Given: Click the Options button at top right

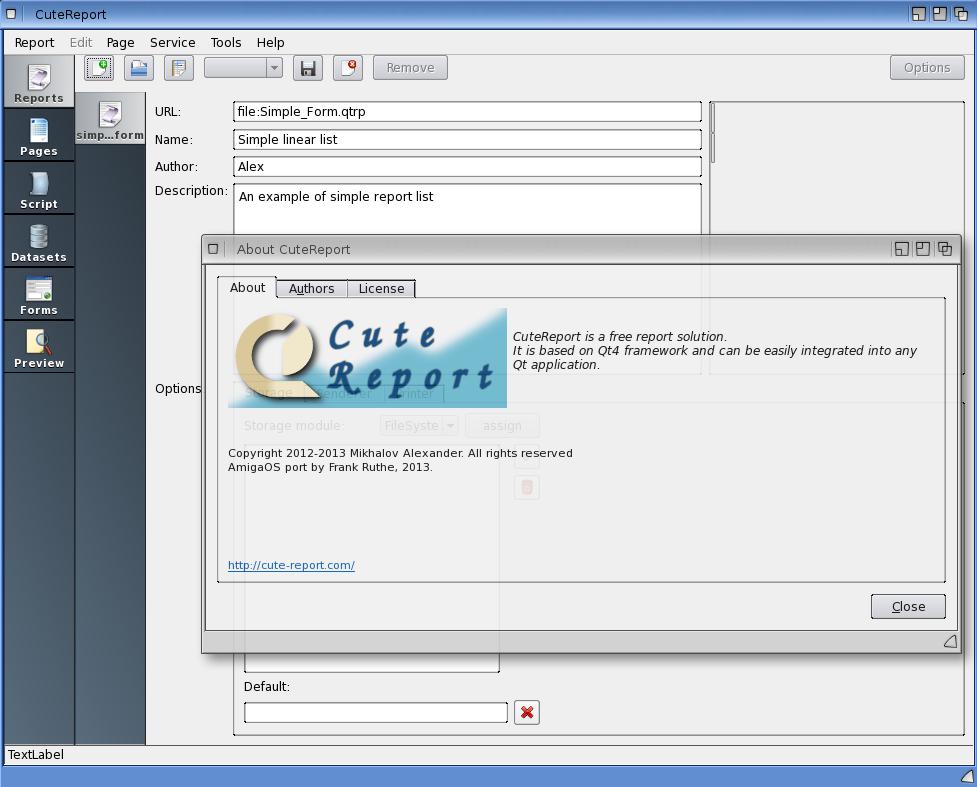Looking at the screenshot, I should click(x=927, y=68).
